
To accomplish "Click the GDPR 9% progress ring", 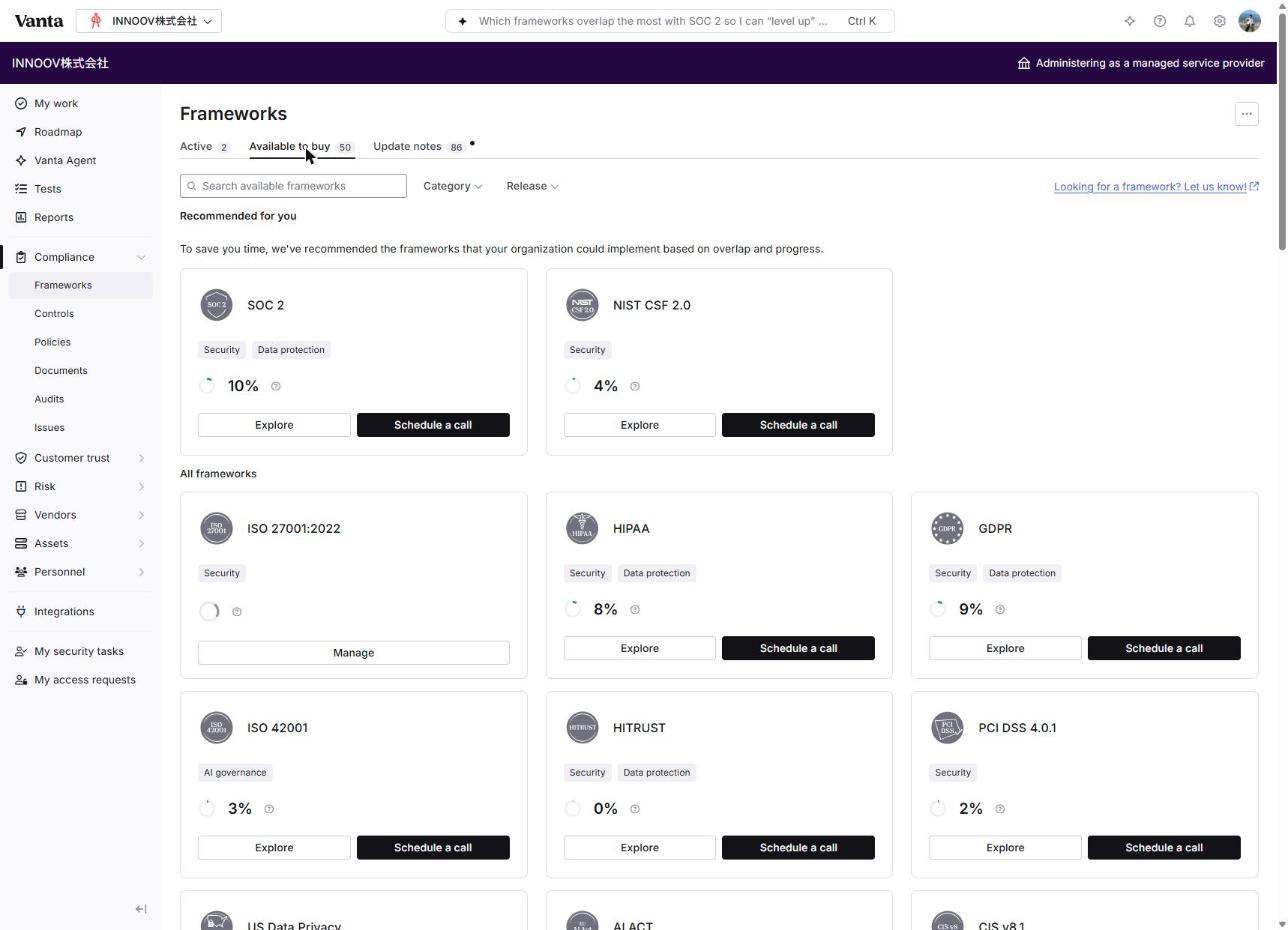I will (938, 609).
